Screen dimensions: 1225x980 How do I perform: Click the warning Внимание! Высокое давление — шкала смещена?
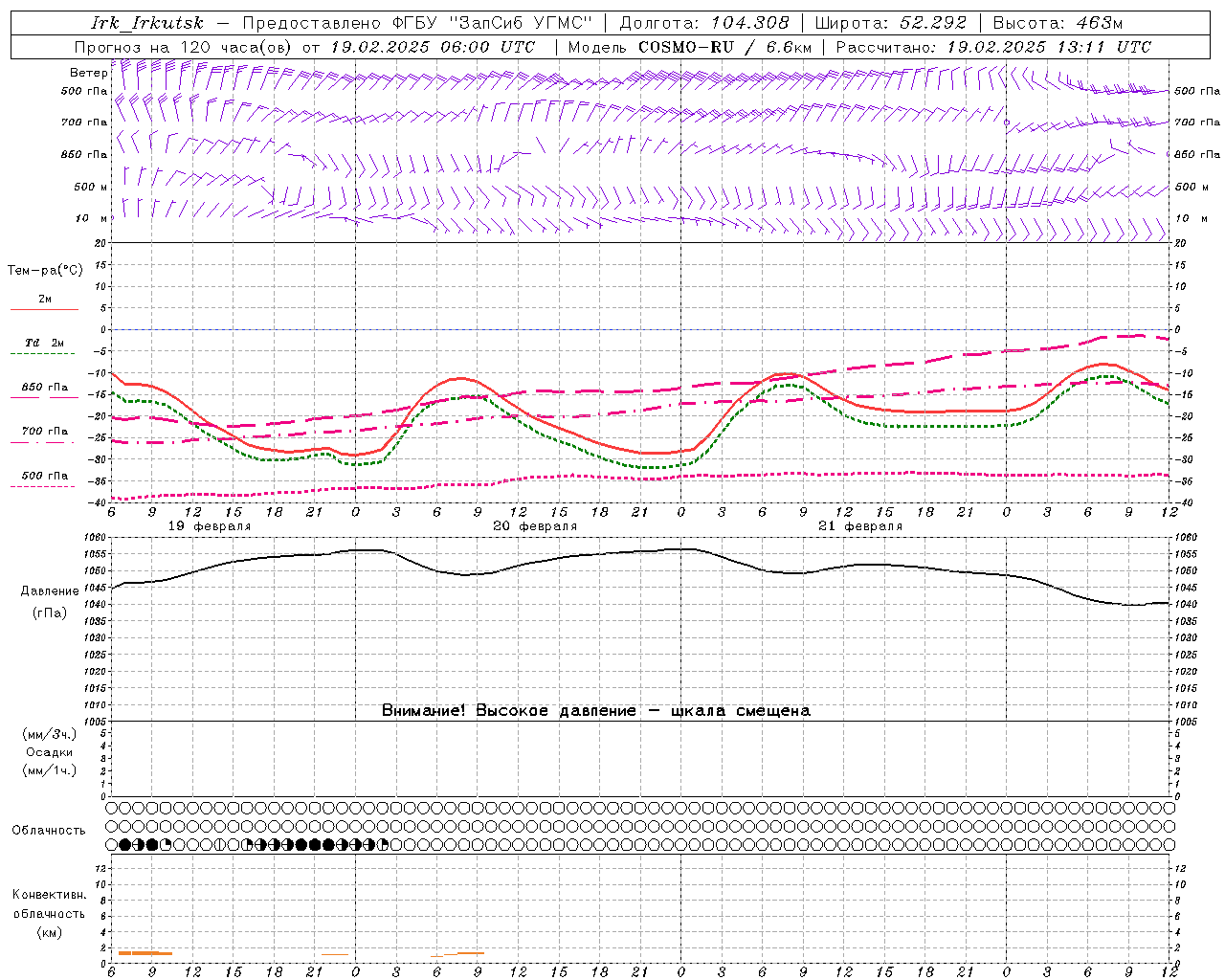pos(596,710)
